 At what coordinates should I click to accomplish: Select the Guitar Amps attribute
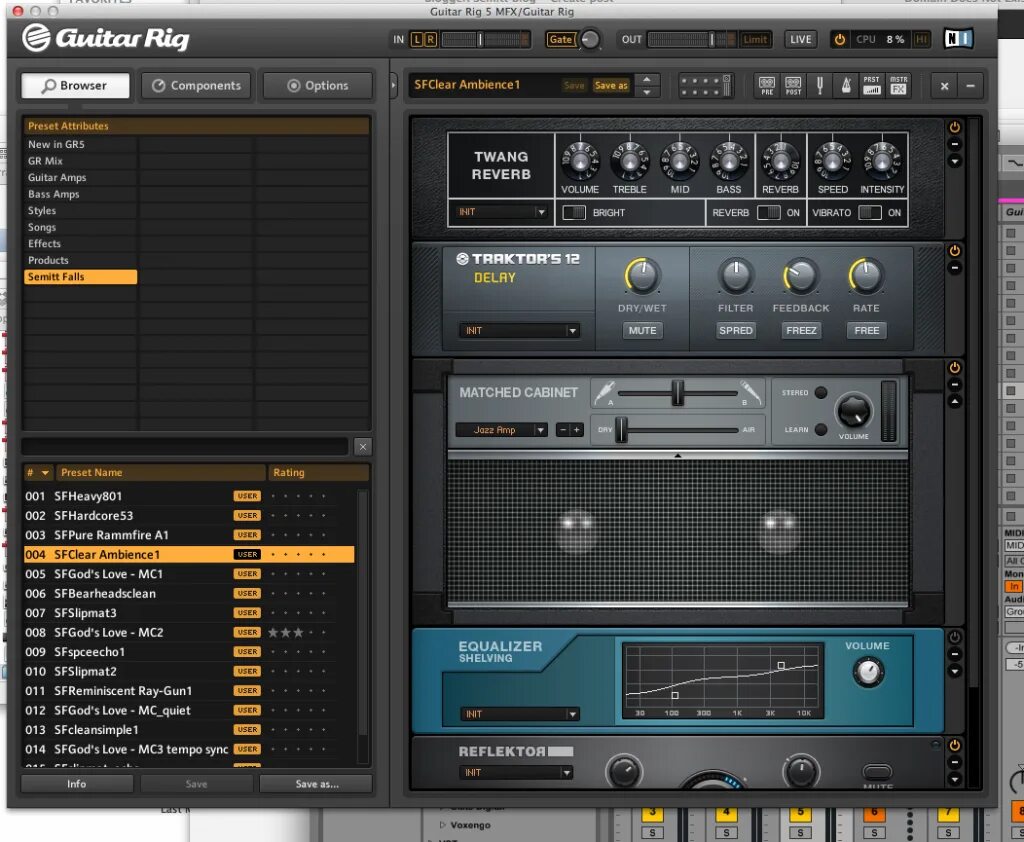[80, 178]
